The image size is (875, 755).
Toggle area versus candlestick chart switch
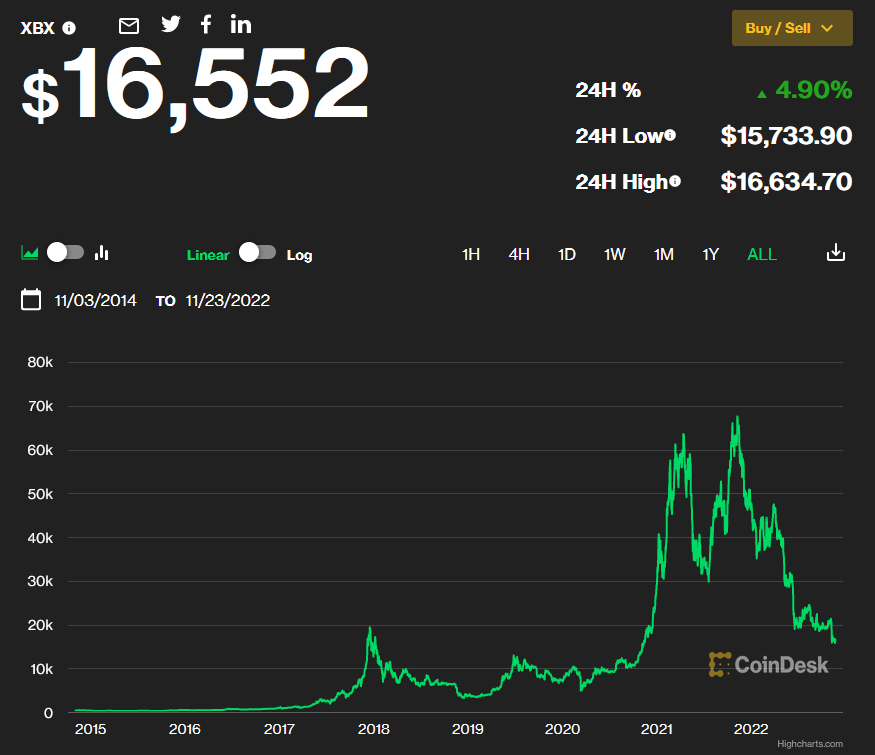(65, 252)
